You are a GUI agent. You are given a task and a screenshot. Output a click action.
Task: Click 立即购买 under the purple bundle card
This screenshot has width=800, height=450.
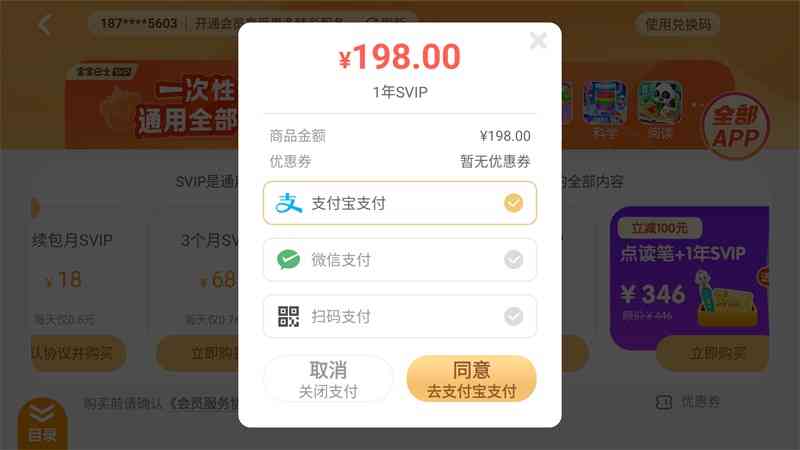pyautogui.click(x=717, y=353)
